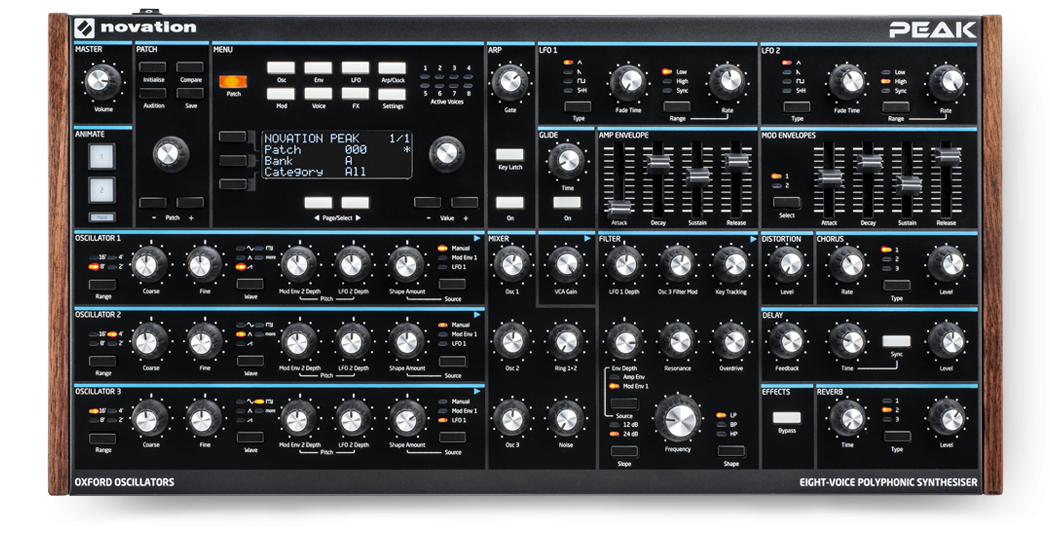Click the Delay Feedback knob

pos(787,341)
